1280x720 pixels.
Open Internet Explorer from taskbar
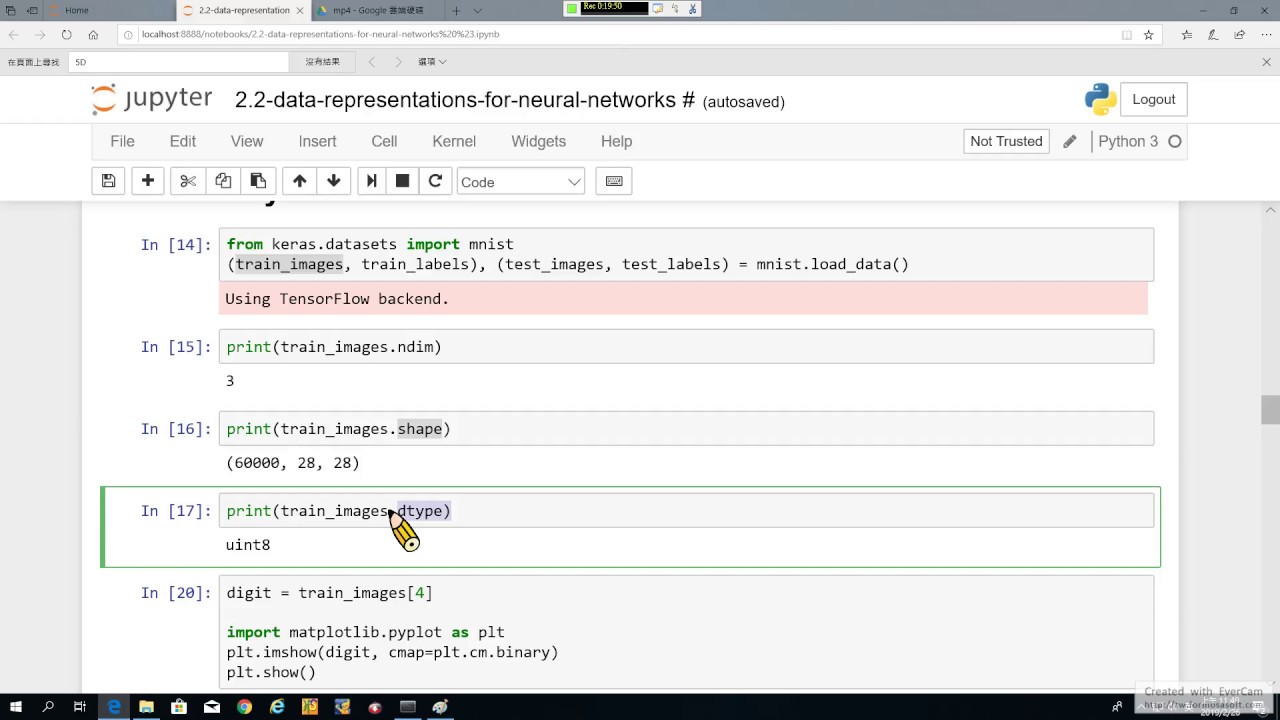tap(277, 707)
